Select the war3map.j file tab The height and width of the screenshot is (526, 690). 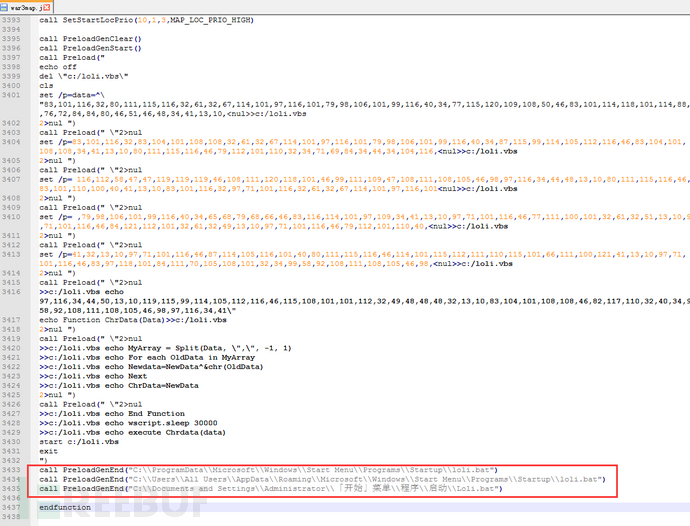tap(26, 7)
